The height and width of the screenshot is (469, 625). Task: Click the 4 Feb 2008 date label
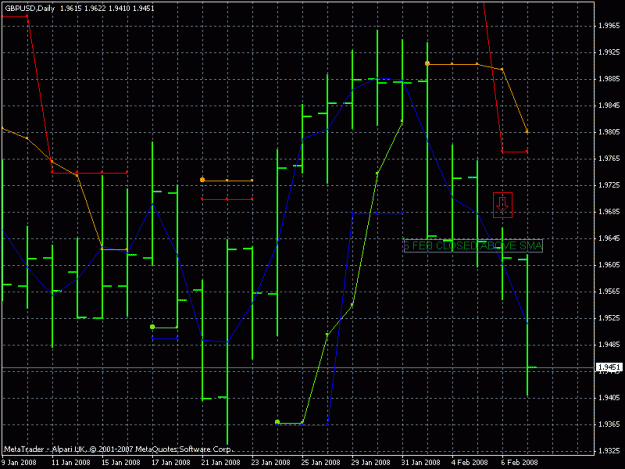tap(470, 462)
